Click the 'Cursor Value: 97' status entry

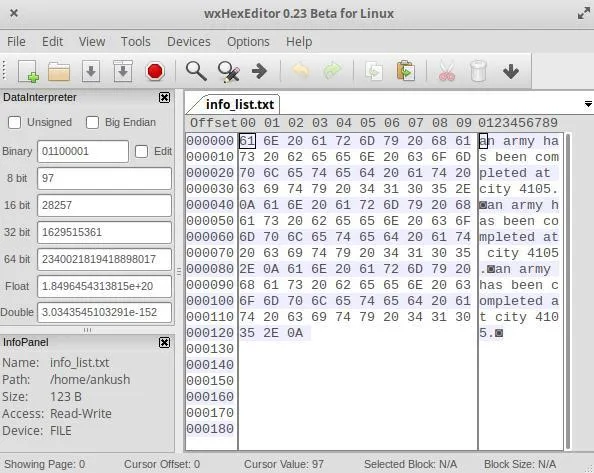pos(284,464)
